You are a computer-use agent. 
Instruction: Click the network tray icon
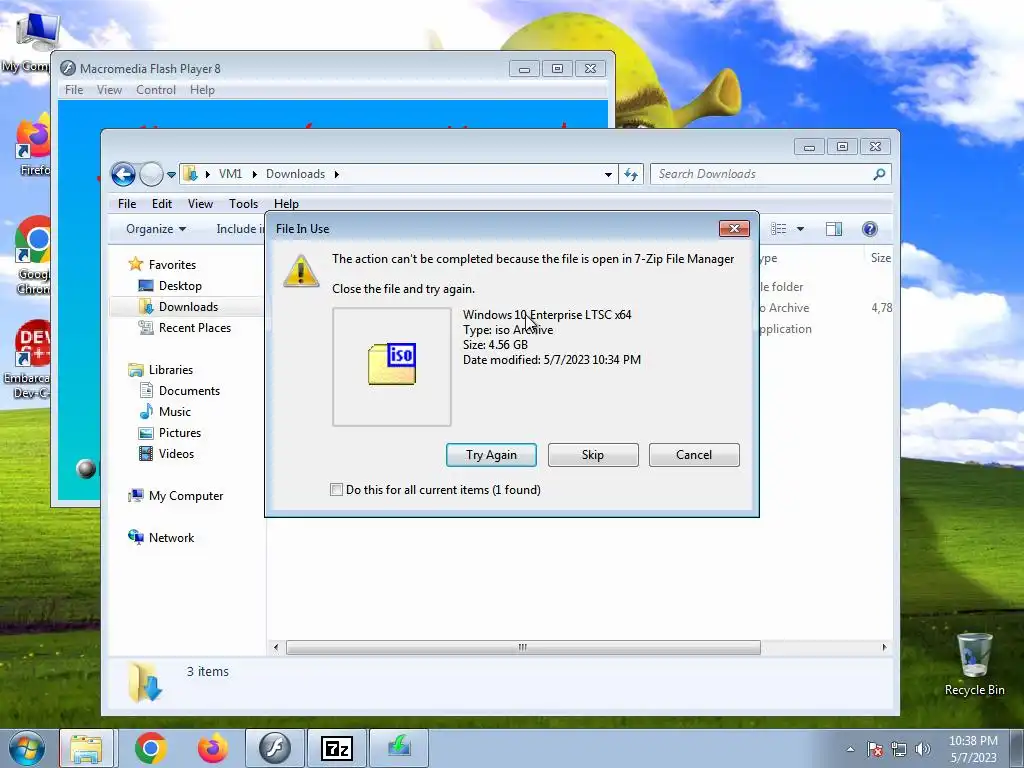(899, 749)
